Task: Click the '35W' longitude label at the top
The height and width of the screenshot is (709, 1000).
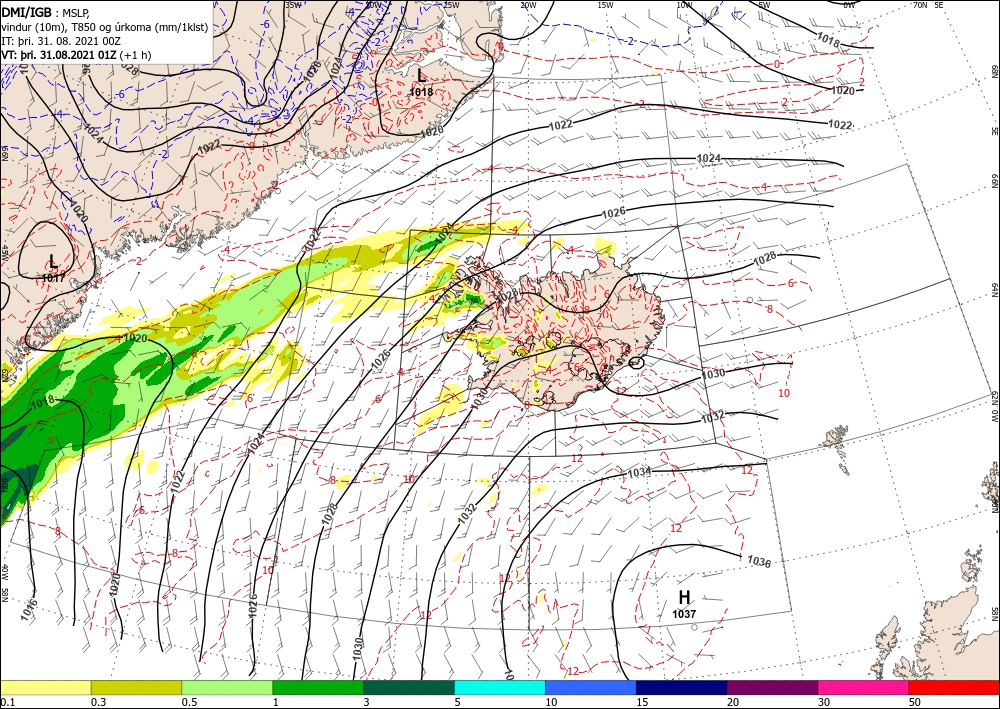Action: [293, 5]
